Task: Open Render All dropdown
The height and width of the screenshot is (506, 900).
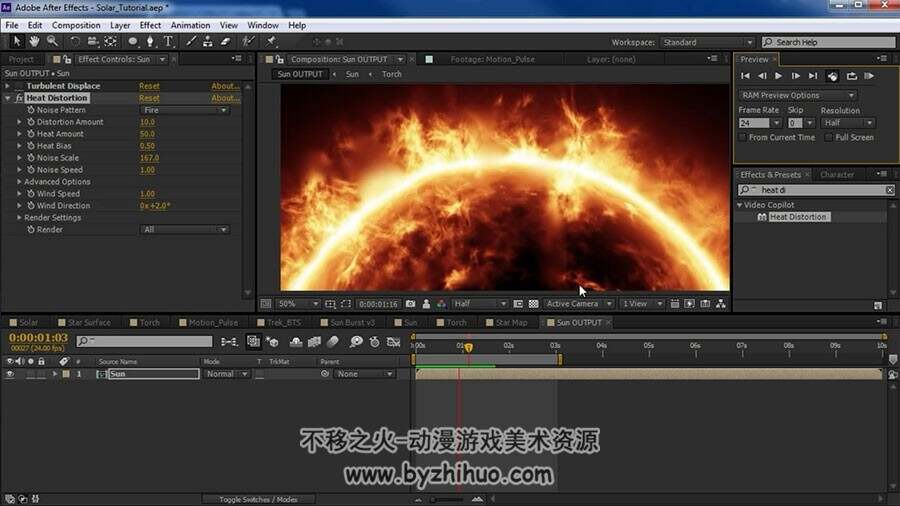Action: click(x=184, y=229)
